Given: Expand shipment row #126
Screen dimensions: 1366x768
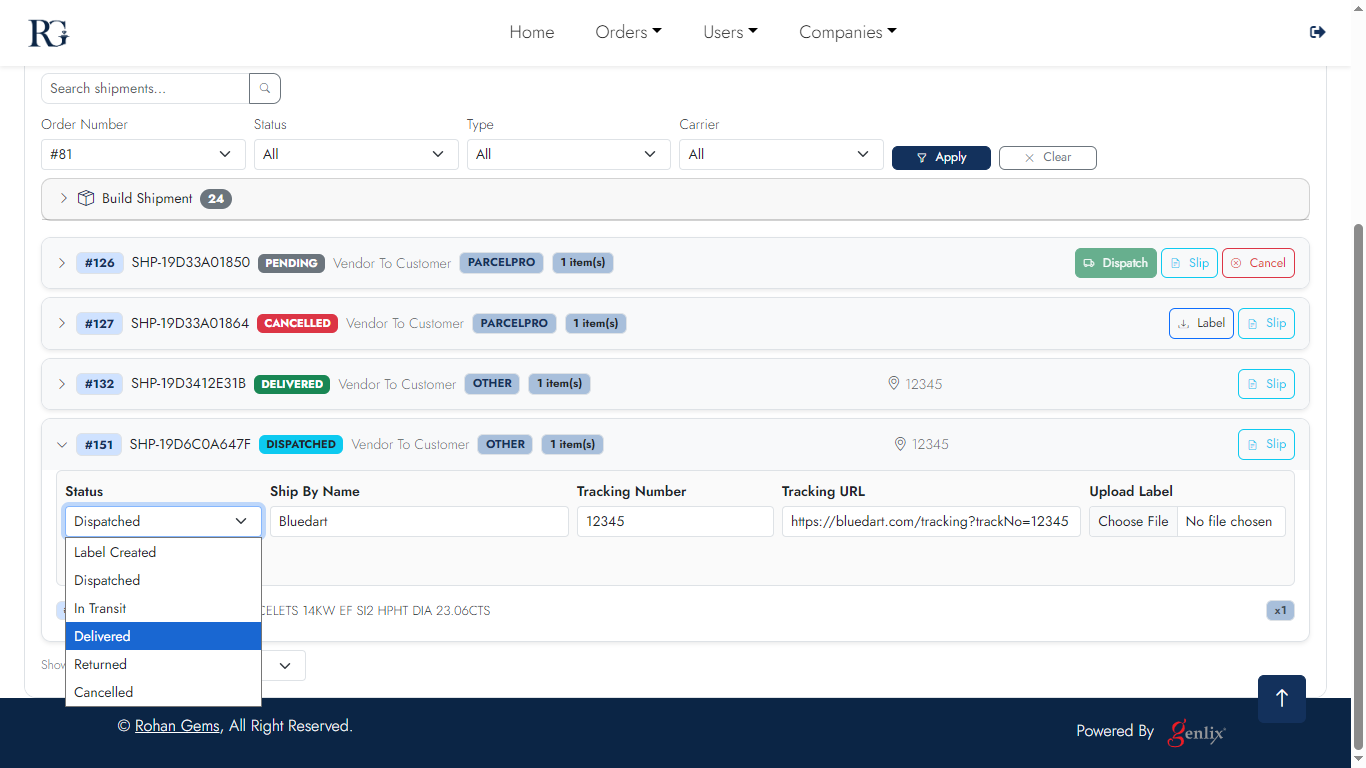Looking at the screenshot, I should click(61, 263).
